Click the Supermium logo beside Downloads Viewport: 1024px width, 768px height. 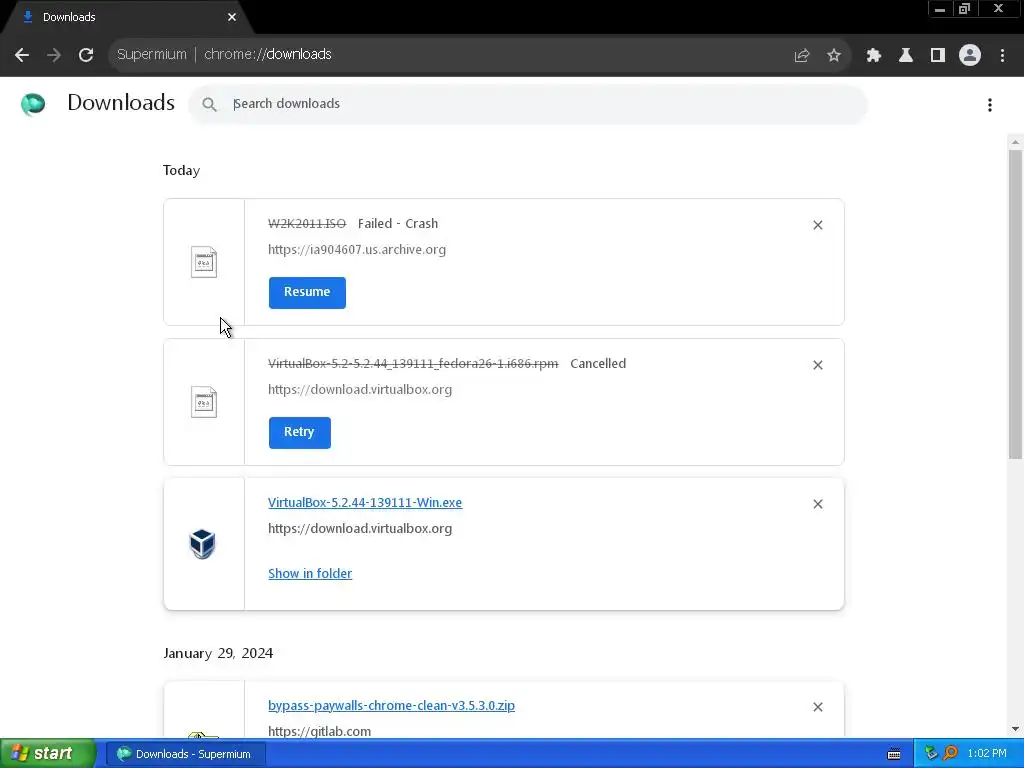tap(33, 104)
